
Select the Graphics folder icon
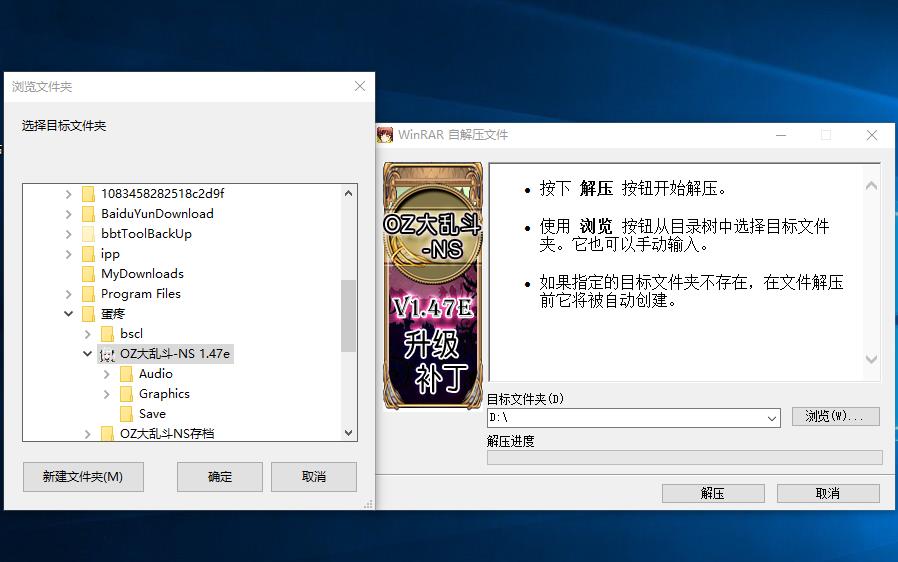[126, 394]
